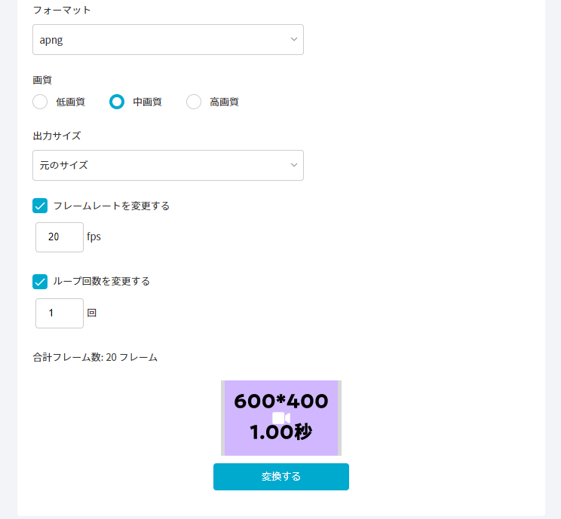Uncheck フレームレートを変更する checkbox
Viewport: 561px width, 519px height.
(40, 206)
